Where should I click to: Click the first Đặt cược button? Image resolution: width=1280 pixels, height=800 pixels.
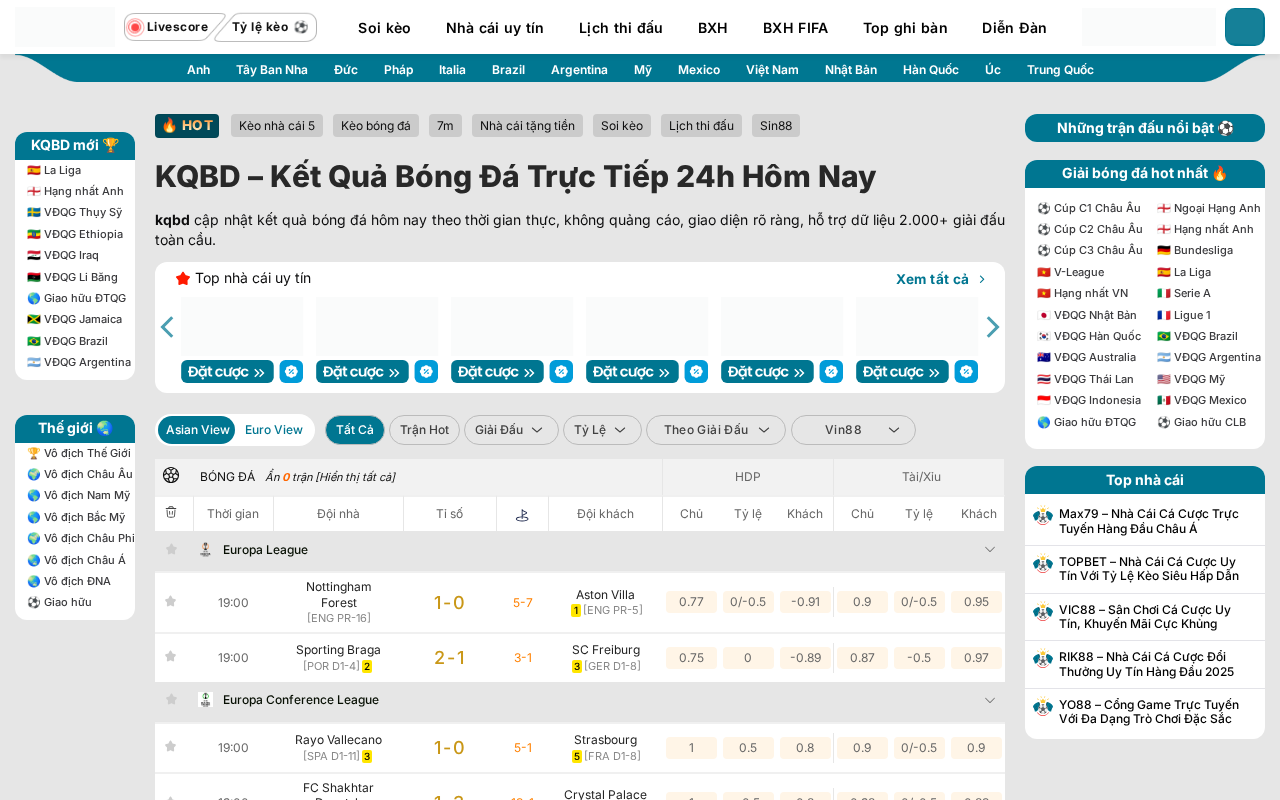click(x=227, y=371)
